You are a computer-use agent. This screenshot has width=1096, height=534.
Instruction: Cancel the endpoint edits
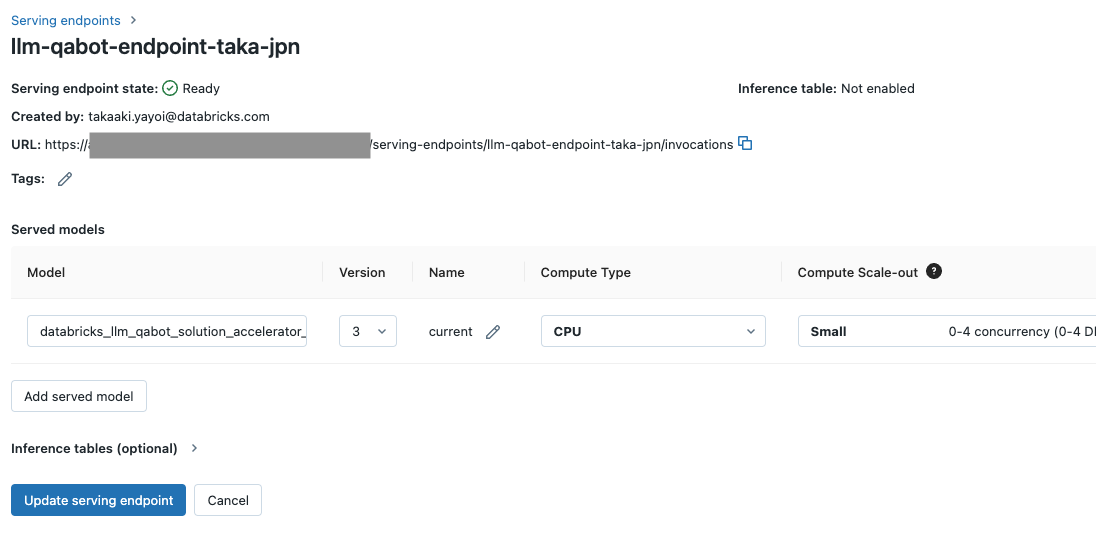click(x=228, y=500)
